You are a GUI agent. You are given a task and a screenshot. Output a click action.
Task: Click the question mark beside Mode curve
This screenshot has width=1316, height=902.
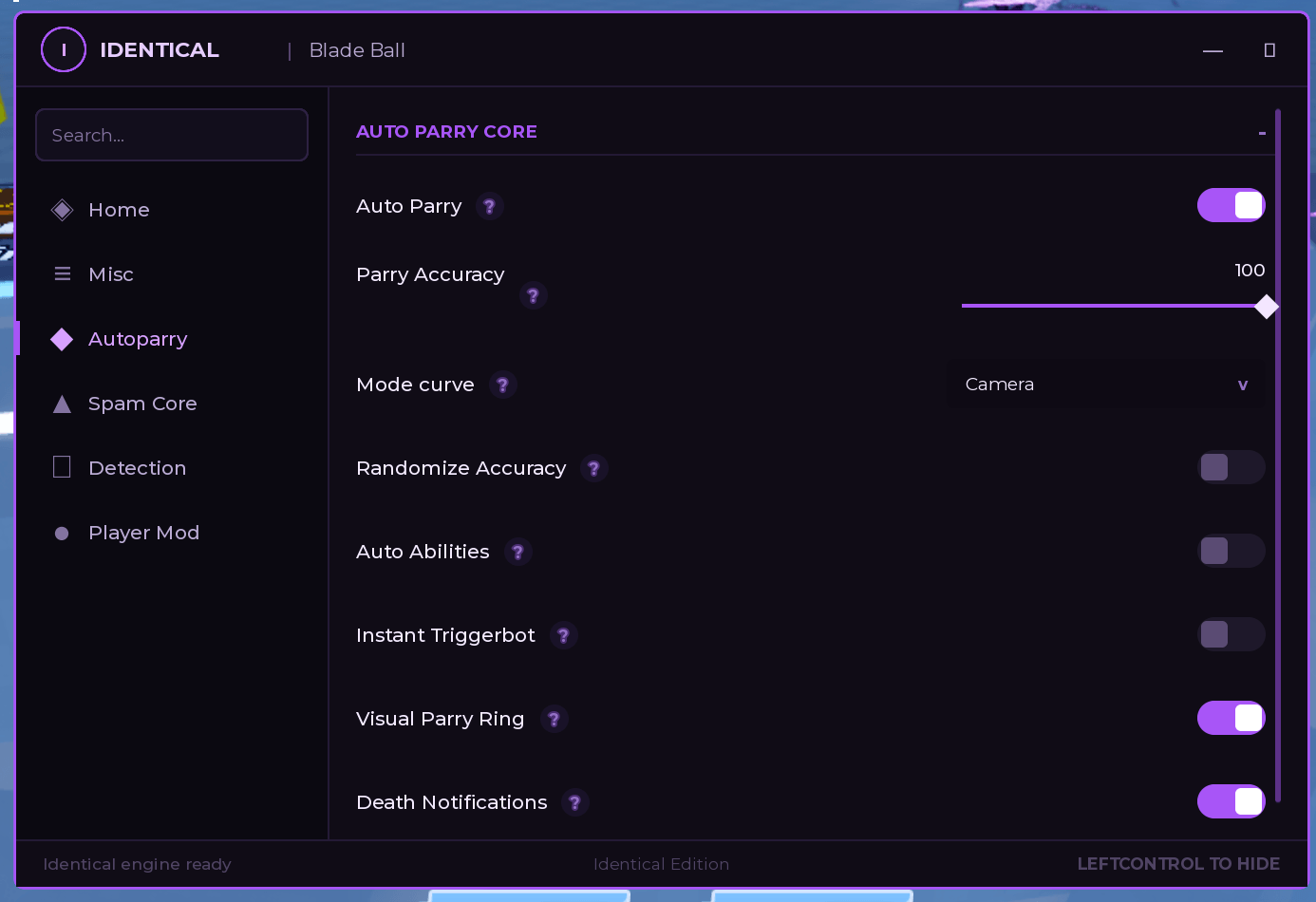[502, 385]
